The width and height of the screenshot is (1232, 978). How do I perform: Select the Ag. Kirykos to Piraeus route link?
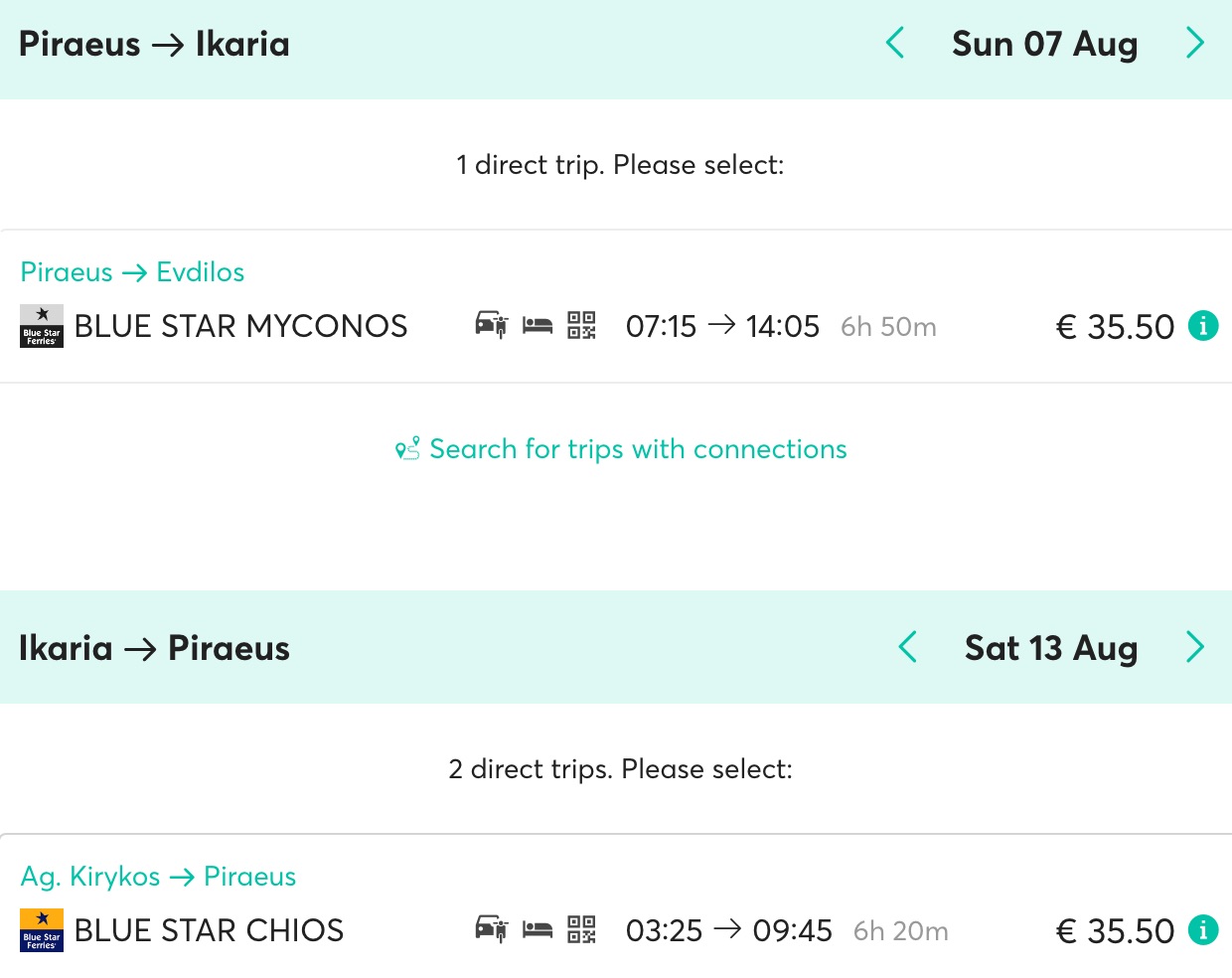[x=158, y=876]
